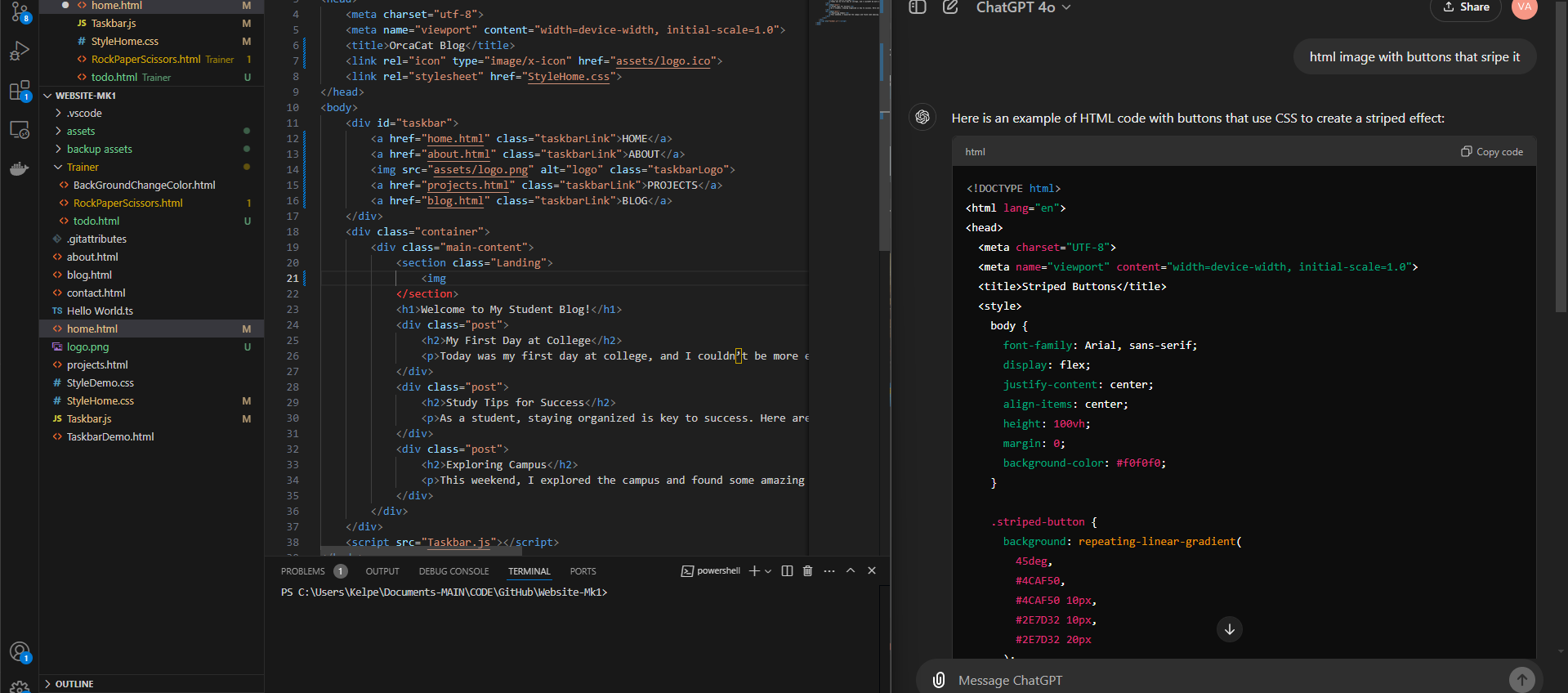Send the ChatGPT message arrow
Image resolution: width=1568 pixels, height=693 pixels.
1521,680
